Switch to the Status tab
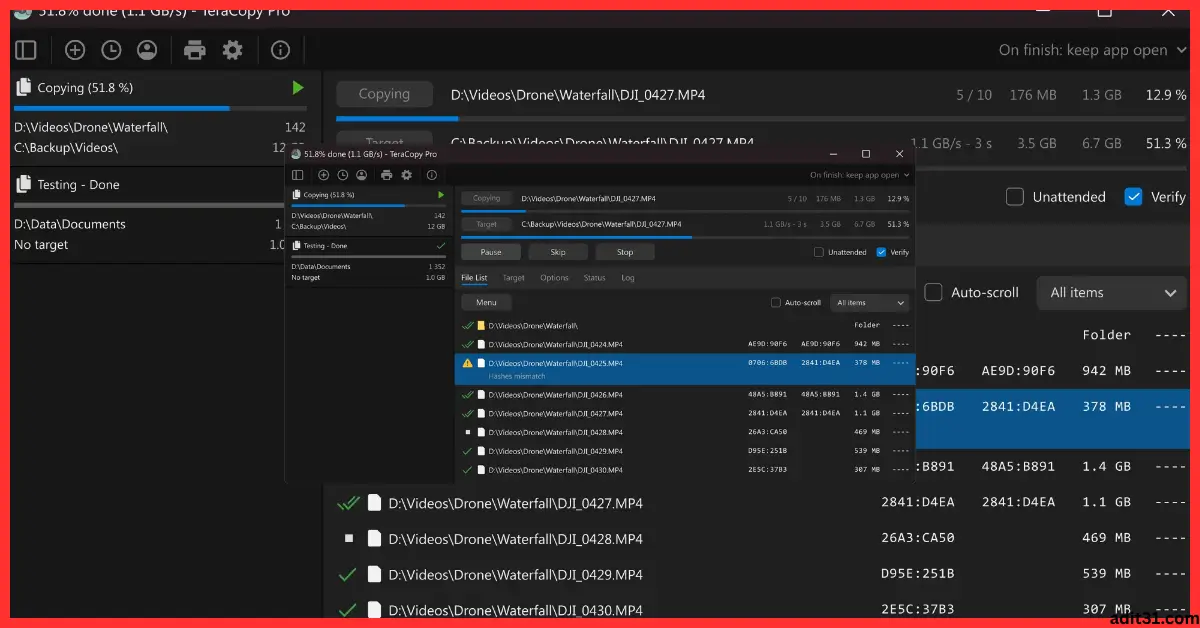The image size is (1200, 628). (594, 278)
